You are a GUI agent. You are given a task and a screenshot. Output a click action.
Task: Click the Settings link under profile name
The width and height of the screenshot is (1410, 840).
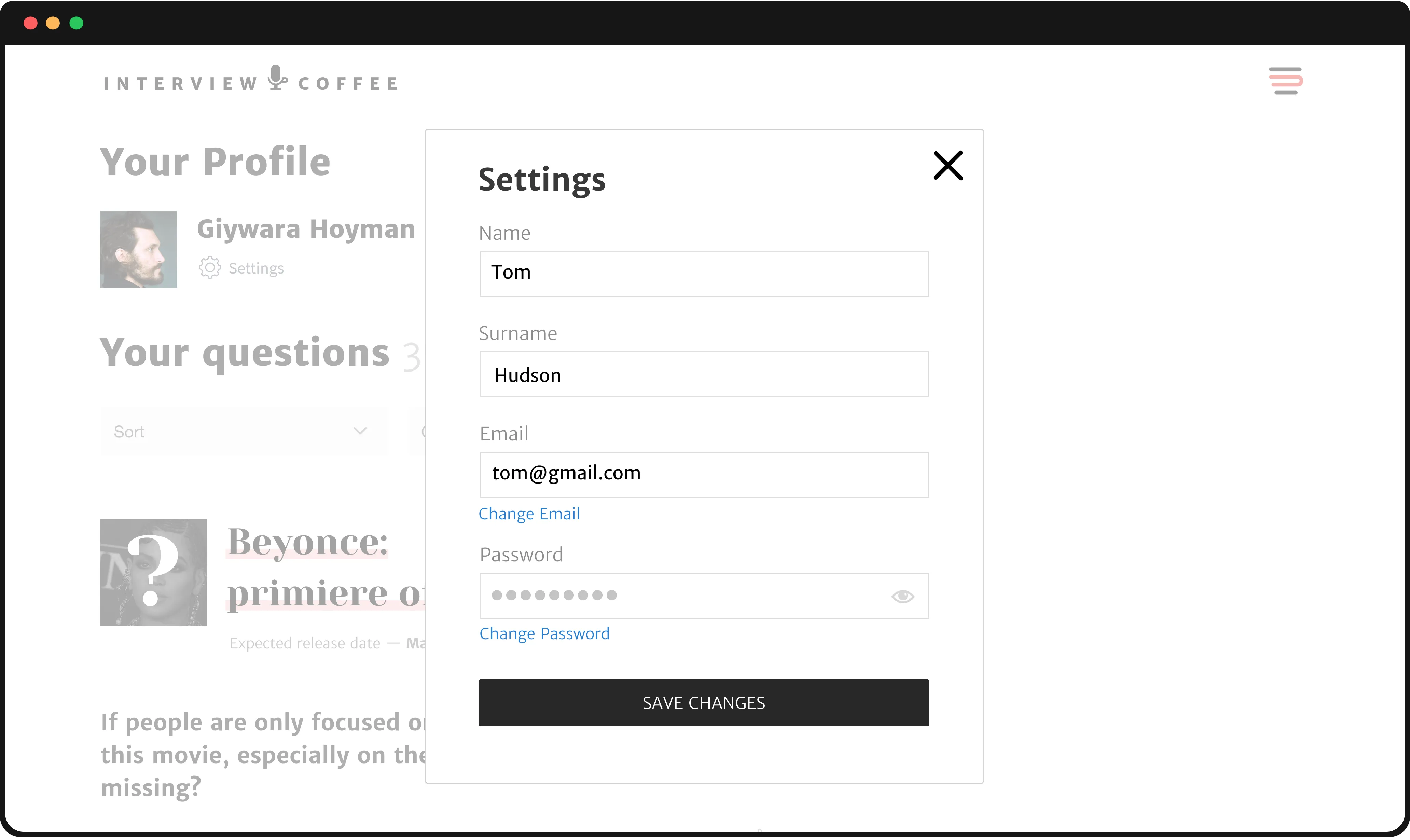pos(256,268)
